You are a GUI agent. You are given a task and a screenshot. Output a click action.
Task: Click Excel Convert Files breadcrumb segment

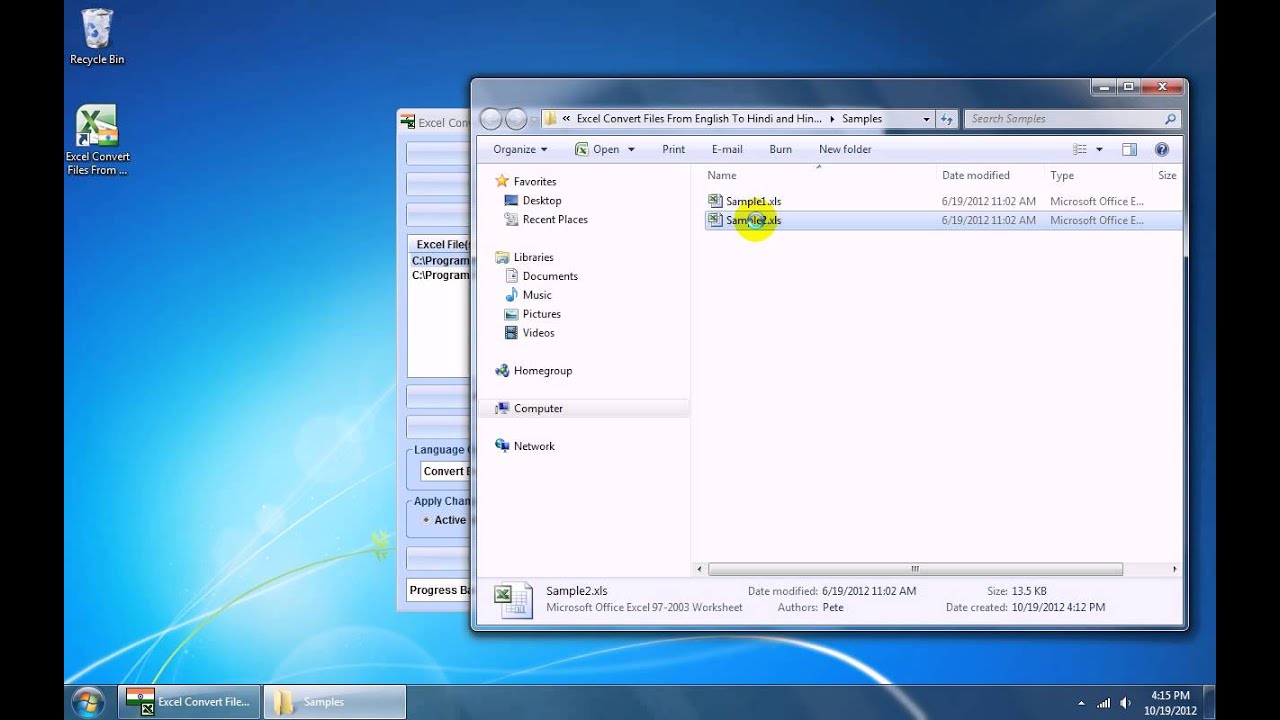tap(699, 119)
